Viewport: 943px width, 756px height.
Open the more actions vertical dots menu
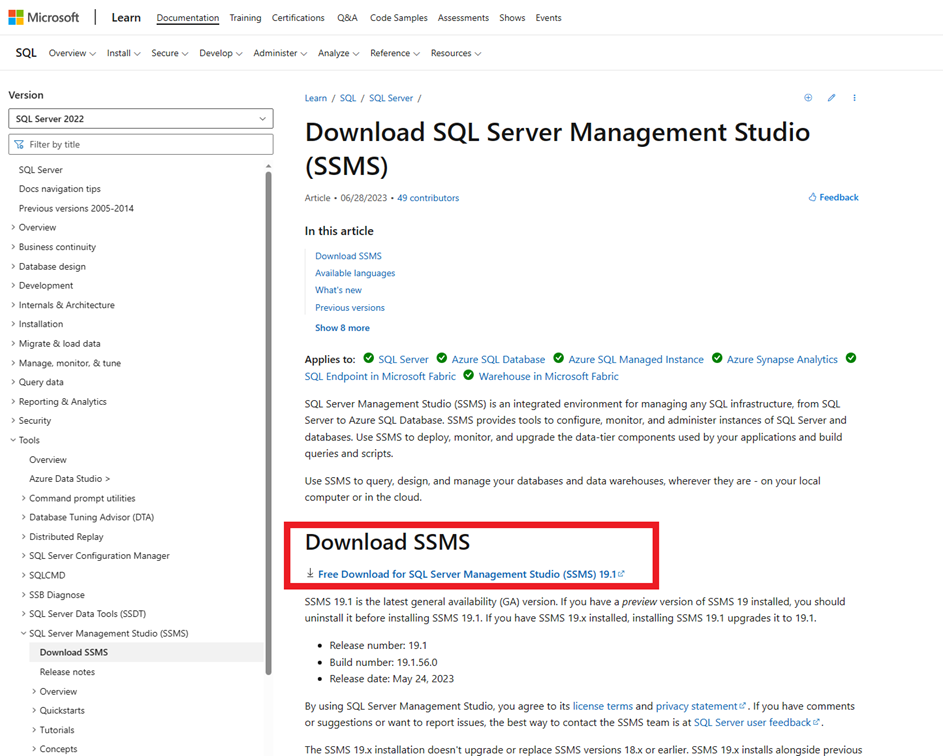(x=854, y=97)
